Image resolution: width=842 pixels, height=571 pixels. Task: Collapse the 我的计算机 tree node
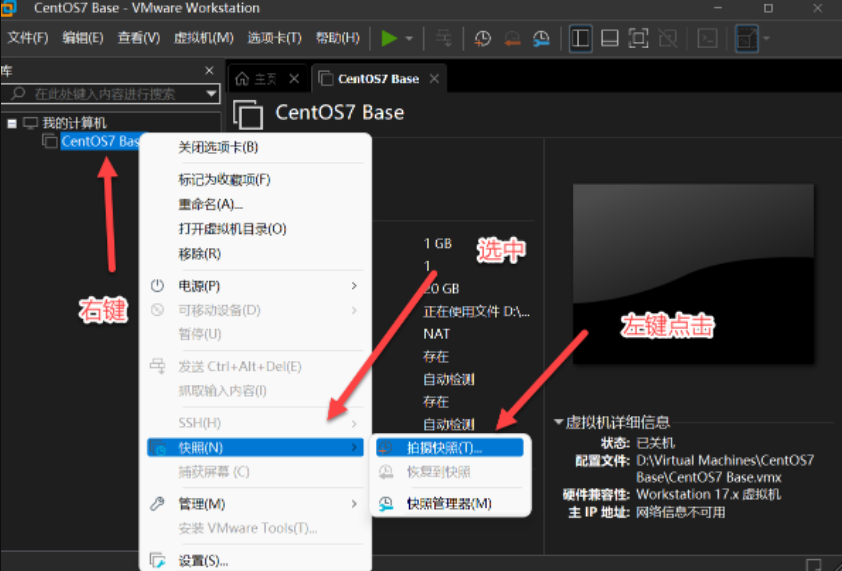click(x=12, y=124)
